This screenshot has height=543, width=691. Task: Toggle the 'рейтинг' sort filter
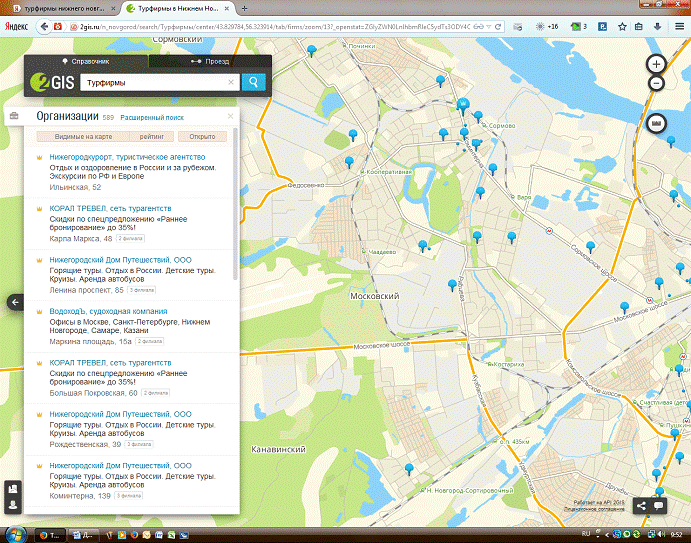click(152, 136)
